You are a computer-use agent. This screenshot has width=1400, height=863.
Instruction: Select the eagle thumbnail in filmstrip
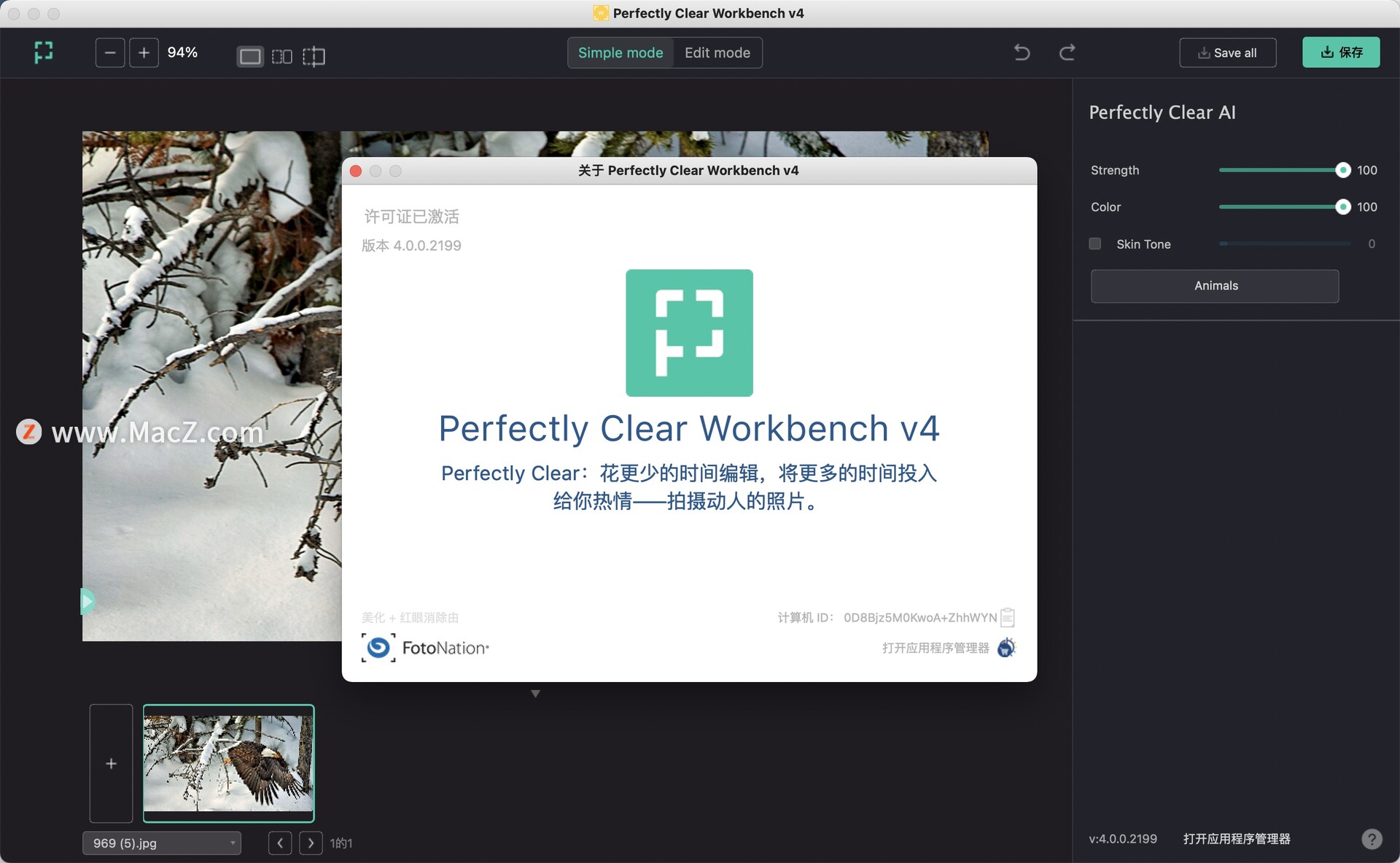229,763
